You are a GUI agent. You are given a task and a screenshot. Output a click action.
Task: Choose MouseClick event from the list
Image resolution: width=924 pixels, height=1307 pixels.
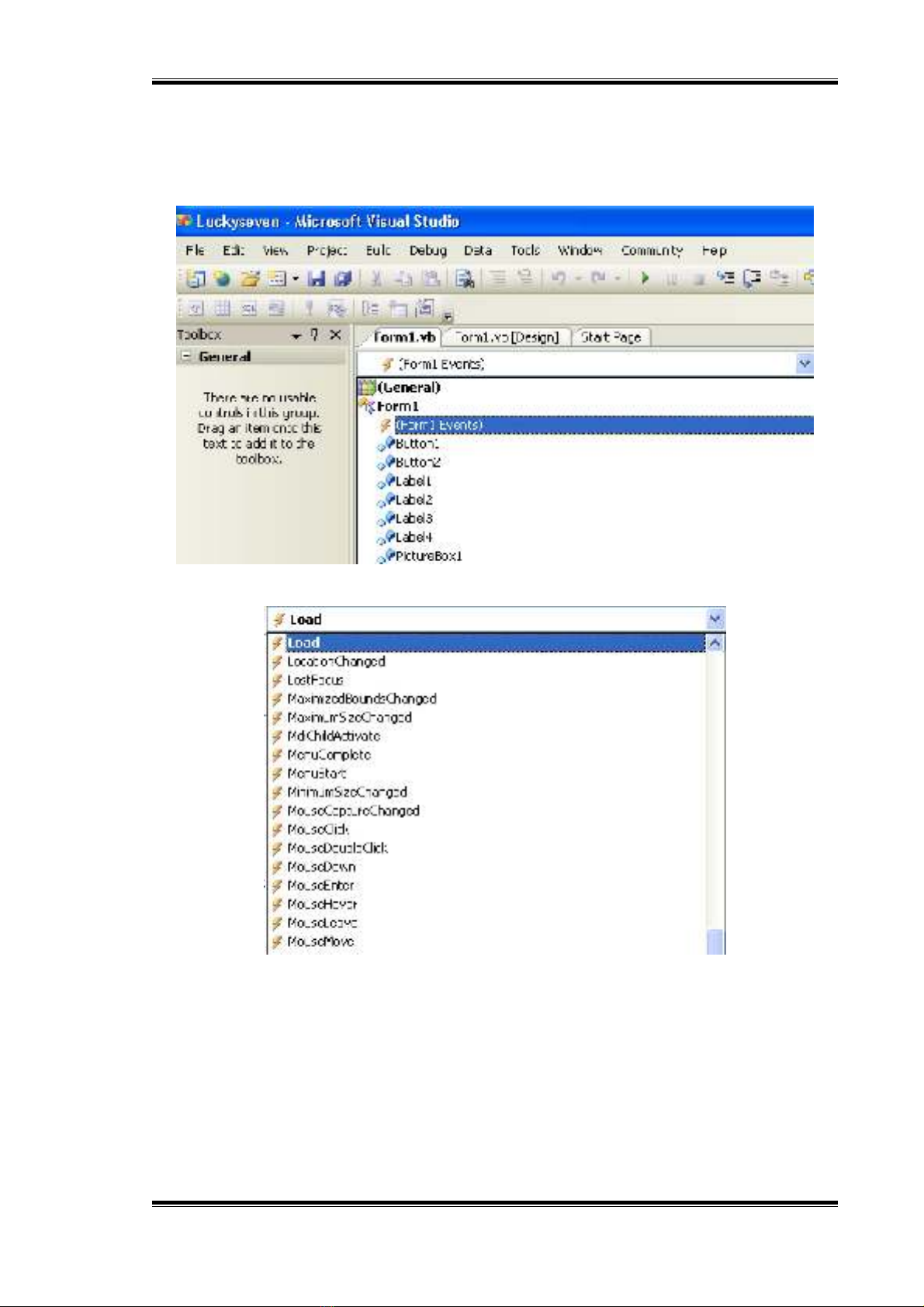pos(318,830)
